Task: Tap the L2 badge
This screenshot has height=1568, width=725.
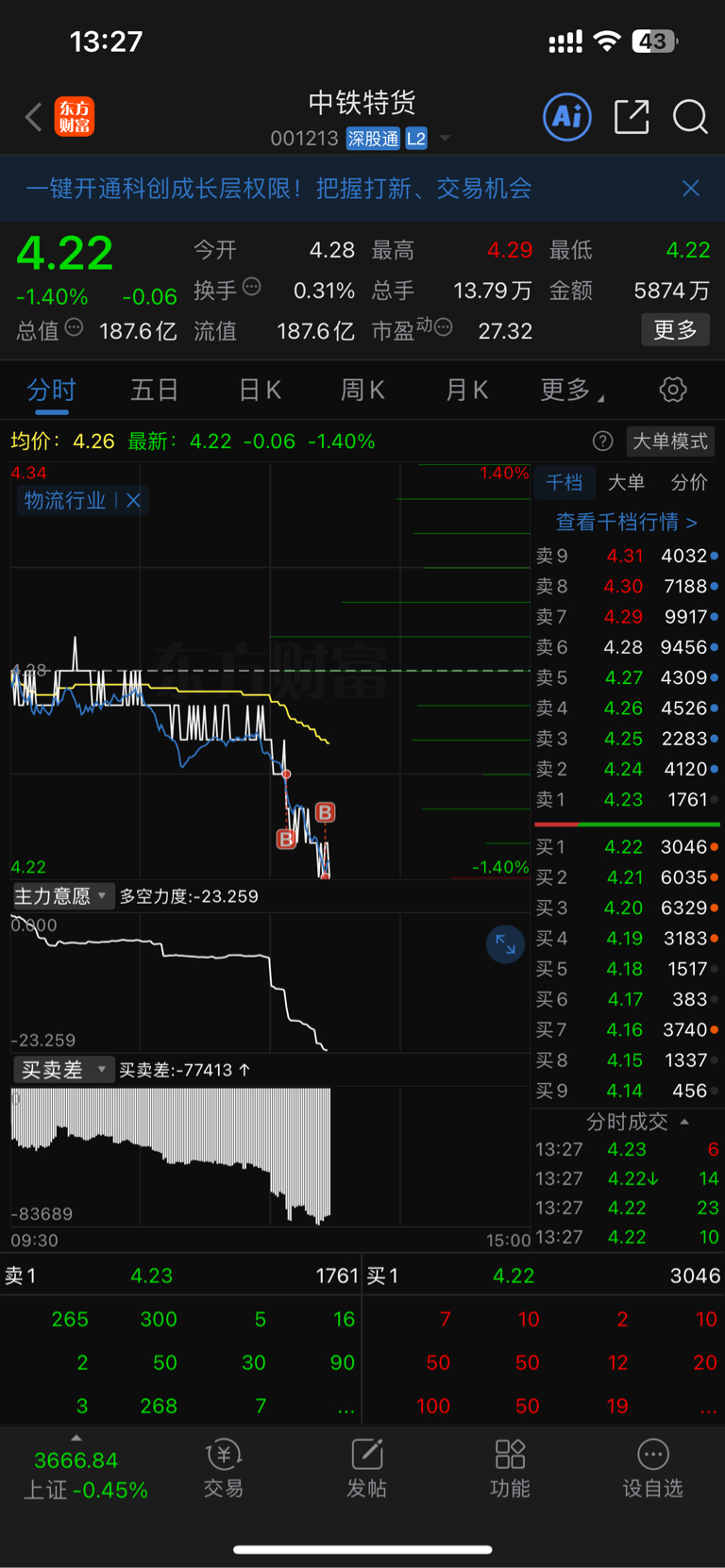Action: click(416, 139)
